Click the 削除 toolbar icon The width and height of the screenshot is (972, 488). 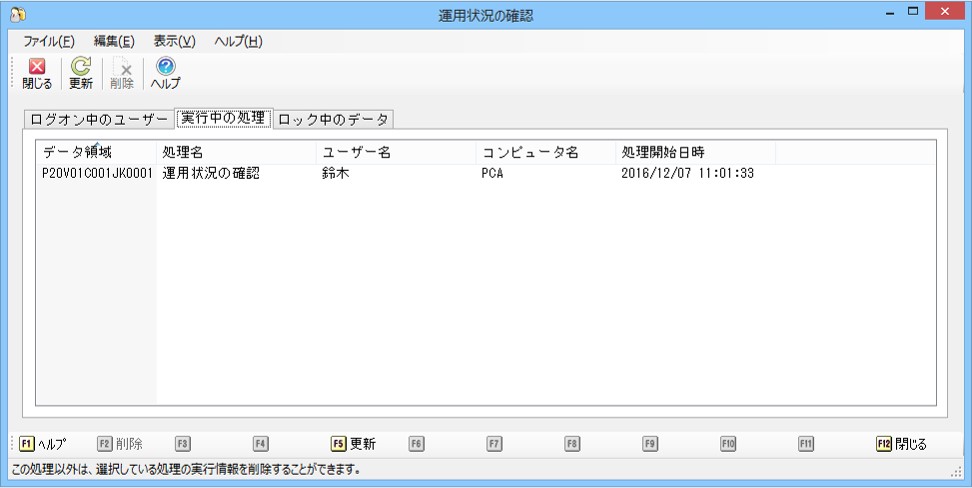pos(122,73)
